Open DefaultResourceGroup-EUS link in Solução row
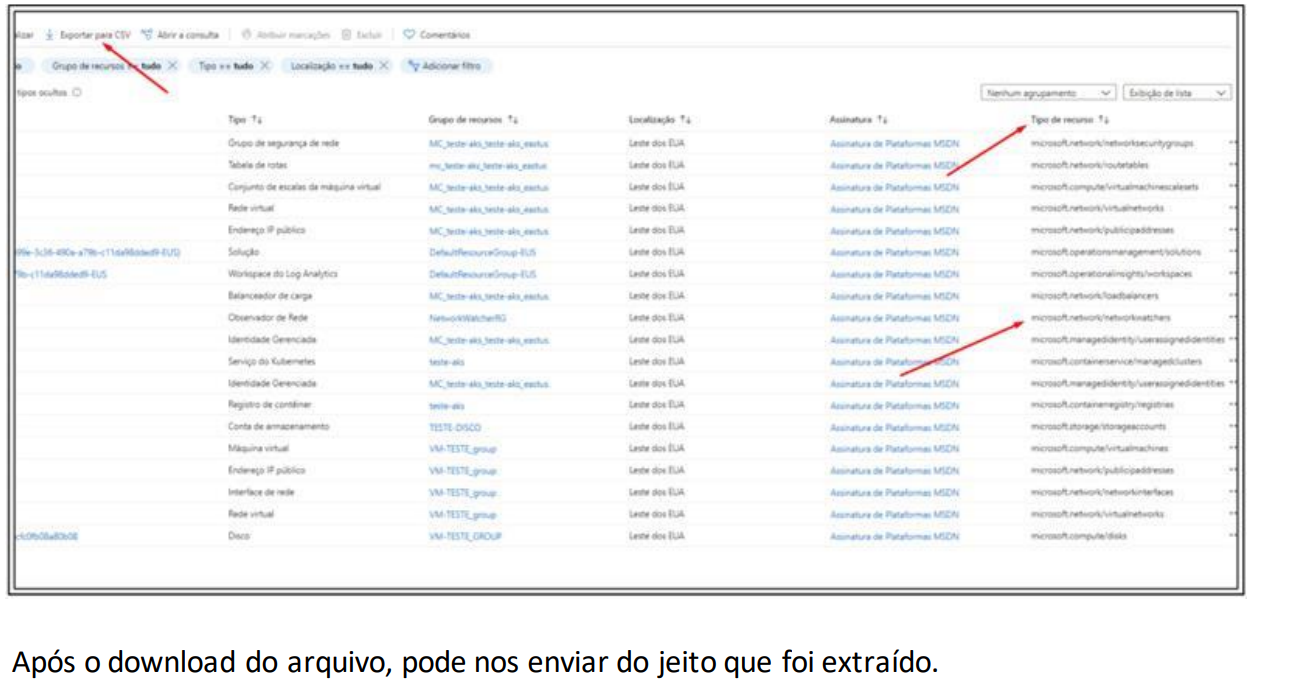 pos(482,252)
